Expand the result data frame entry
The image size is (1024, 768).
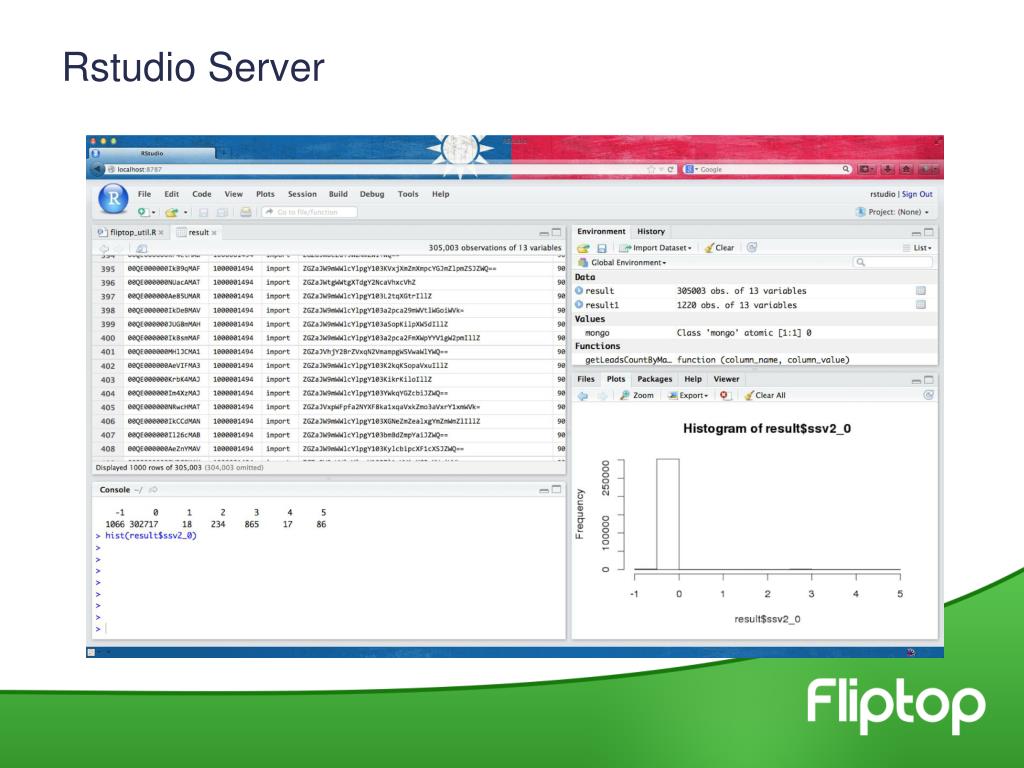click(579, 291)
